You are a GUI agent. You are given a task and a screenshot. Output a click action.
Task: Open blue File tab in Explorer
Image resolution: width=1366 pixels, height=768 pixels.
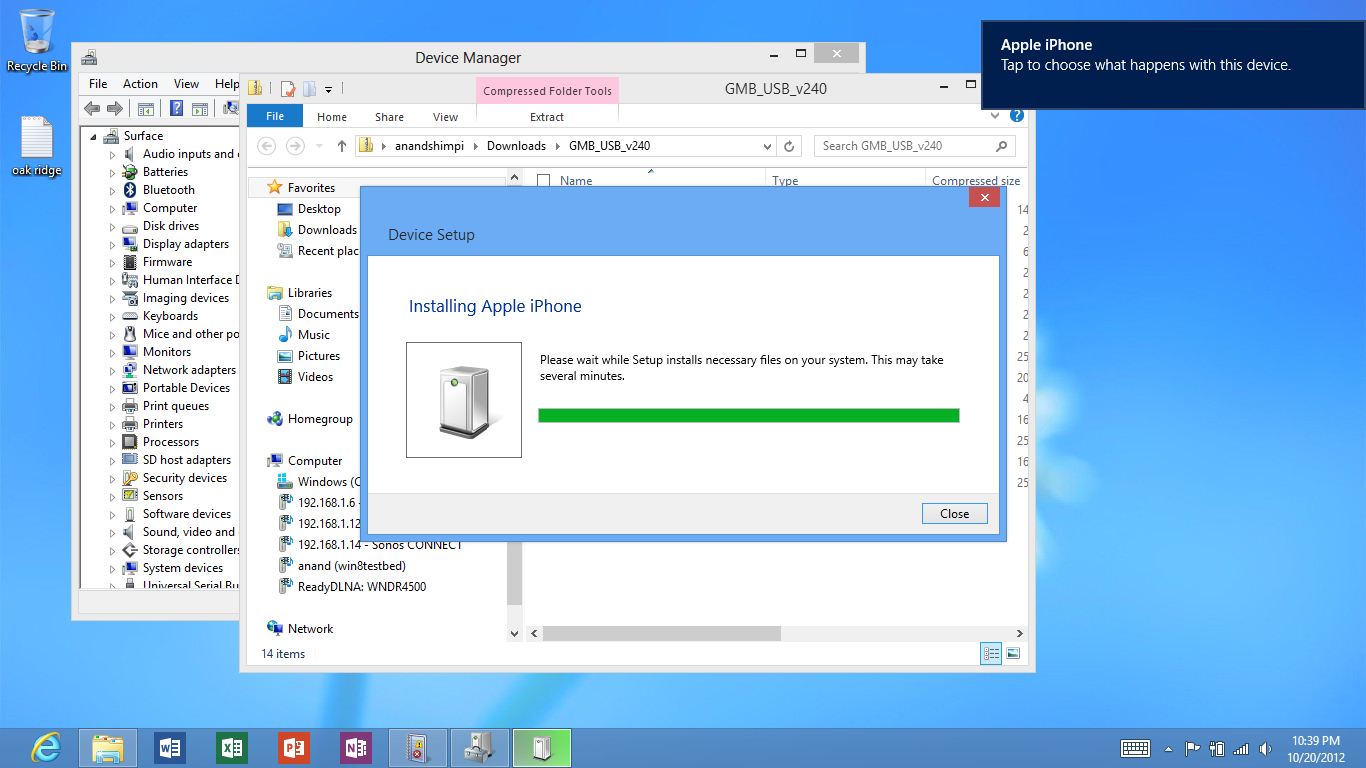tap(275, 116)
